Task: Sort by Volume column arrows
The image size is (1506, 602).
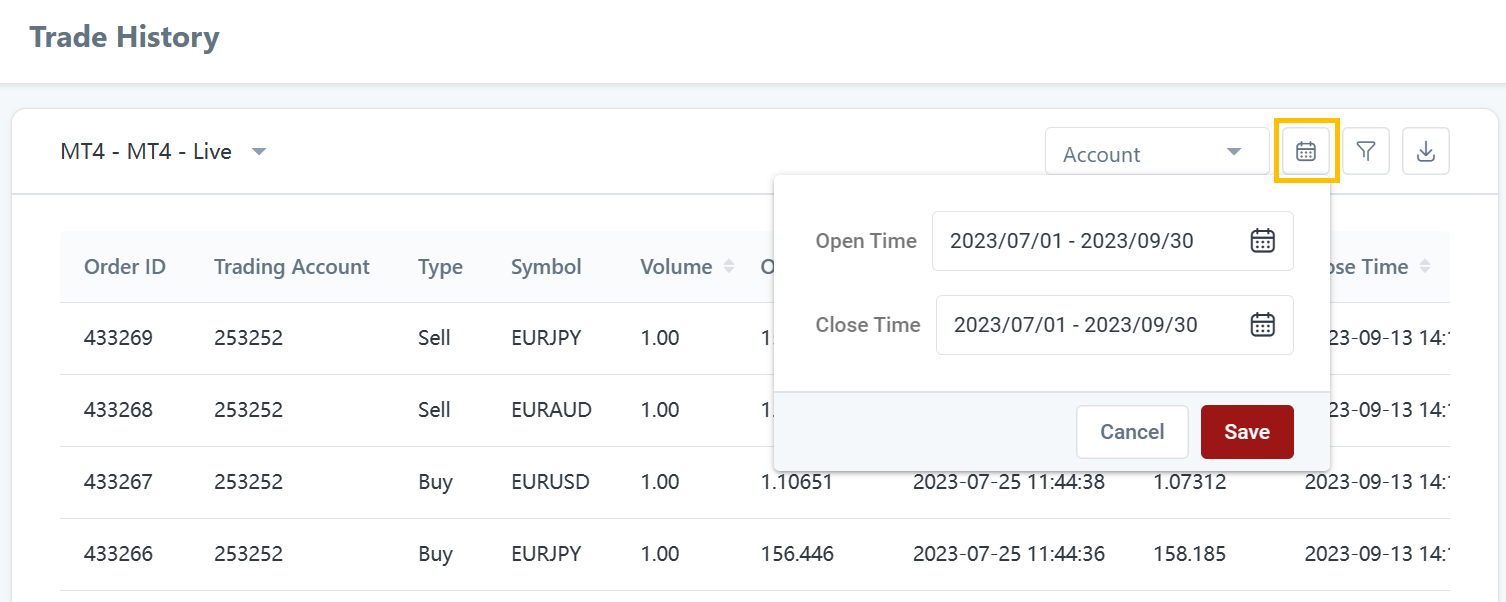Action: (729, 267)
